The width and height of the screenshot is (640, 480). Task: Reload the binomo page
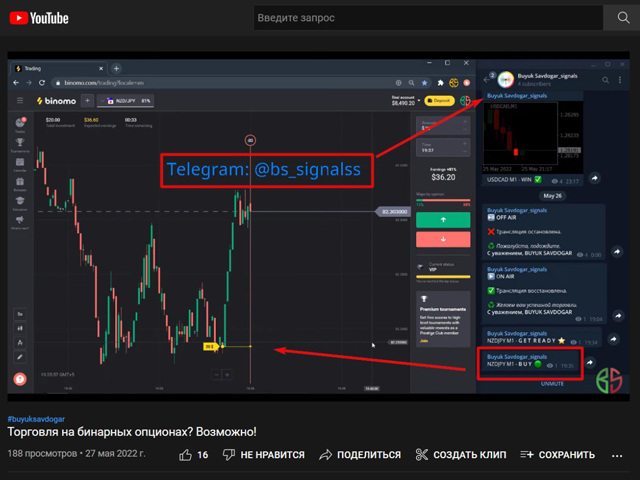tap(42, 83)
